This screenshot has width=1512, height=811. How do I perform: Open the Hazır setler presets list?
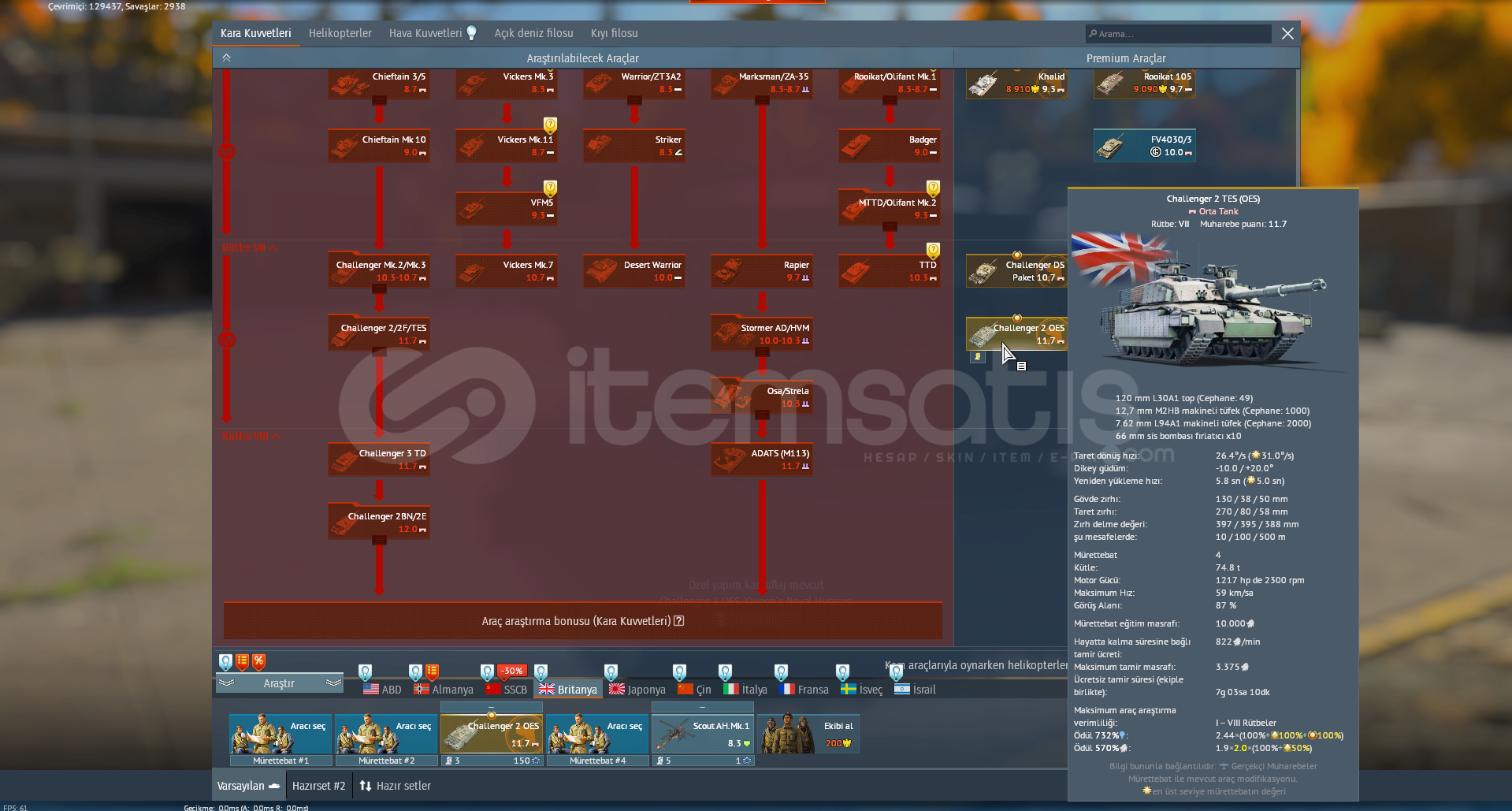[396, 786]
